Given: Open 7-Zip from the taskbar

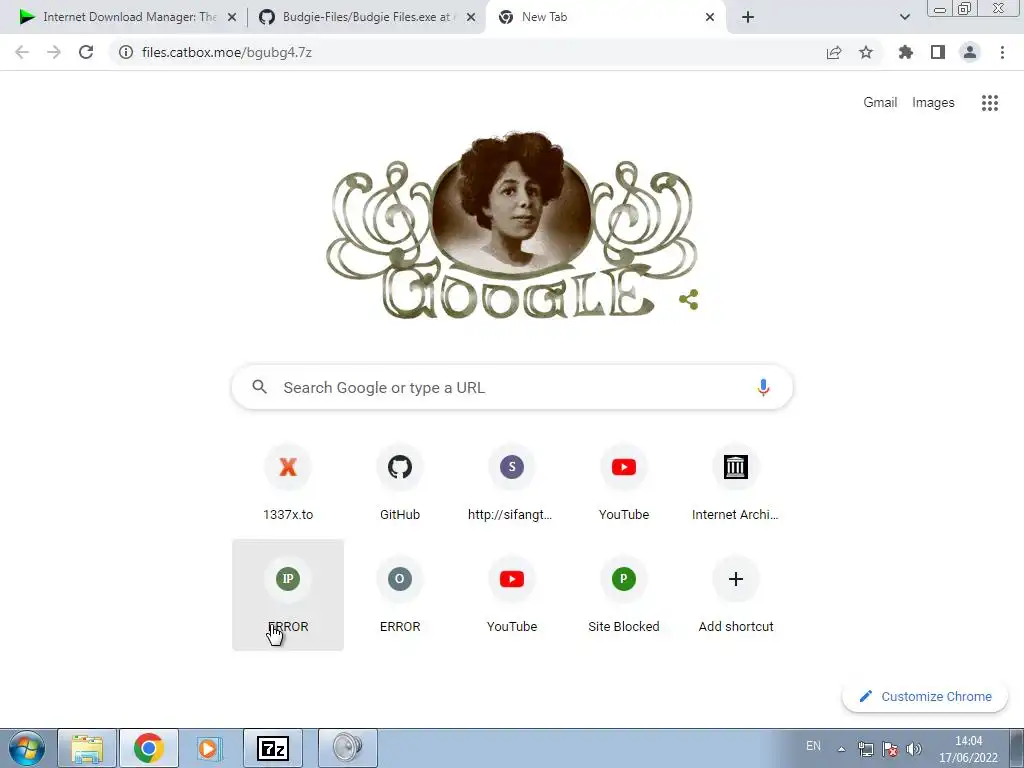Looking at the screenshot, I should click(273, 748).
